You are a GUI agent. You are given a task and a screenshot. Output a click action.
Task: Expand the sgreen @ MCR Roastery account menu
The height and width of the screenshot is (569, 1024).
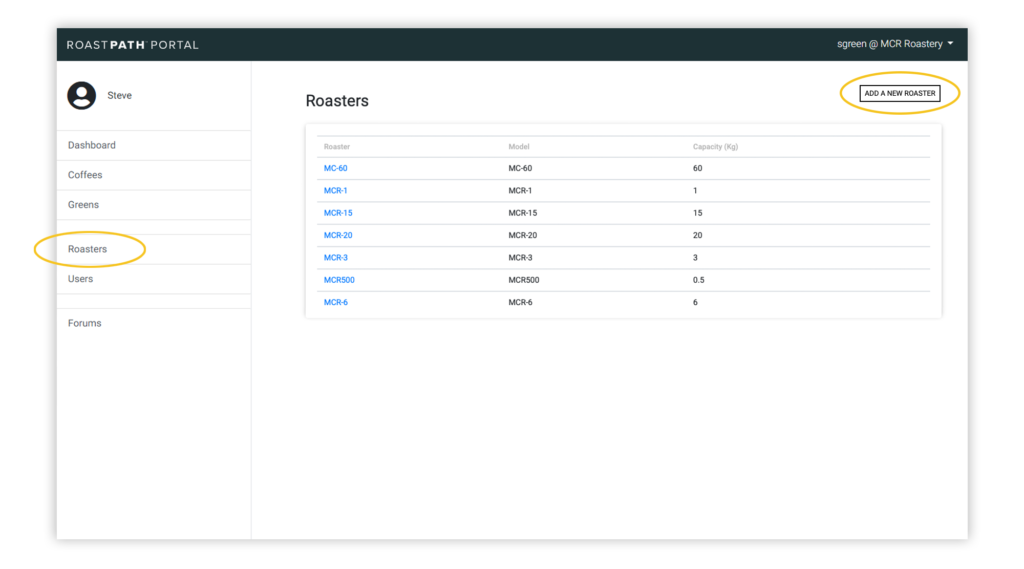(895, 44)
